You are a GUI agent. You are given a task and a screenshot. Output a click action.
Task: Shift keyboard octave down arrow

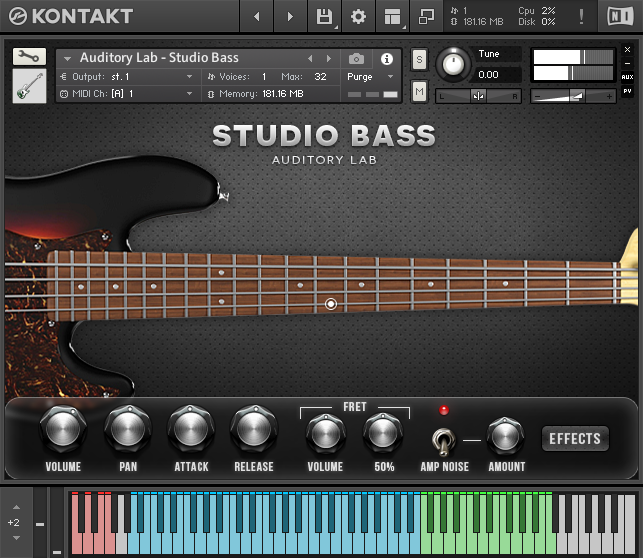point(16,538)
